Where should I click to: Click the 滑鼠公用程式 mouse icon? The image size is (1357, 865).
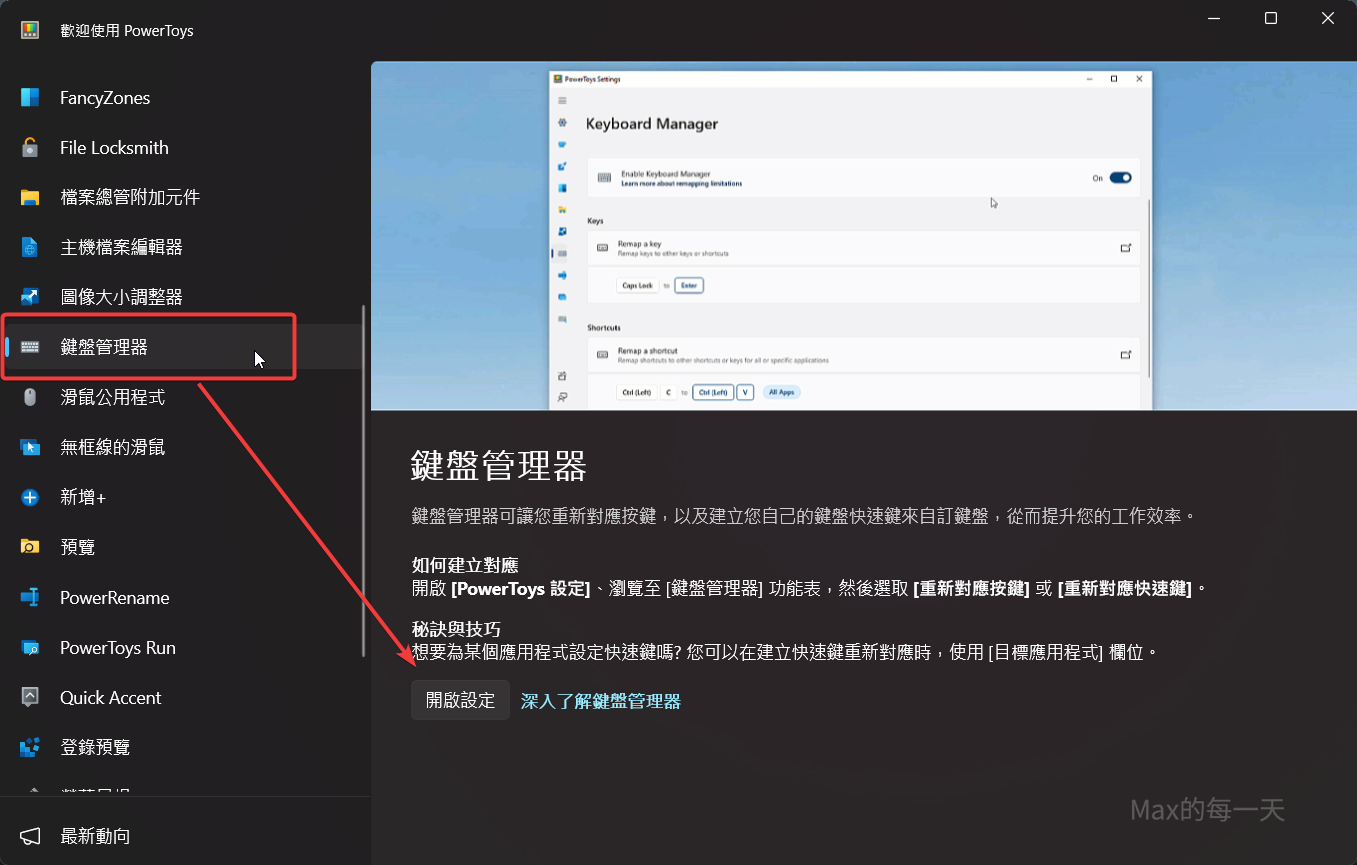click(x=30, y=397)
